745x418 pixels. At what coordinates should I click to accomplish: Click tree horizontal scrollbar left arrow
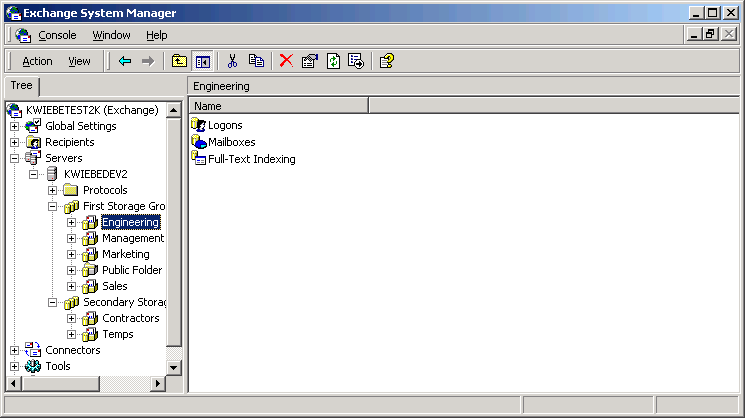point(13,383)
